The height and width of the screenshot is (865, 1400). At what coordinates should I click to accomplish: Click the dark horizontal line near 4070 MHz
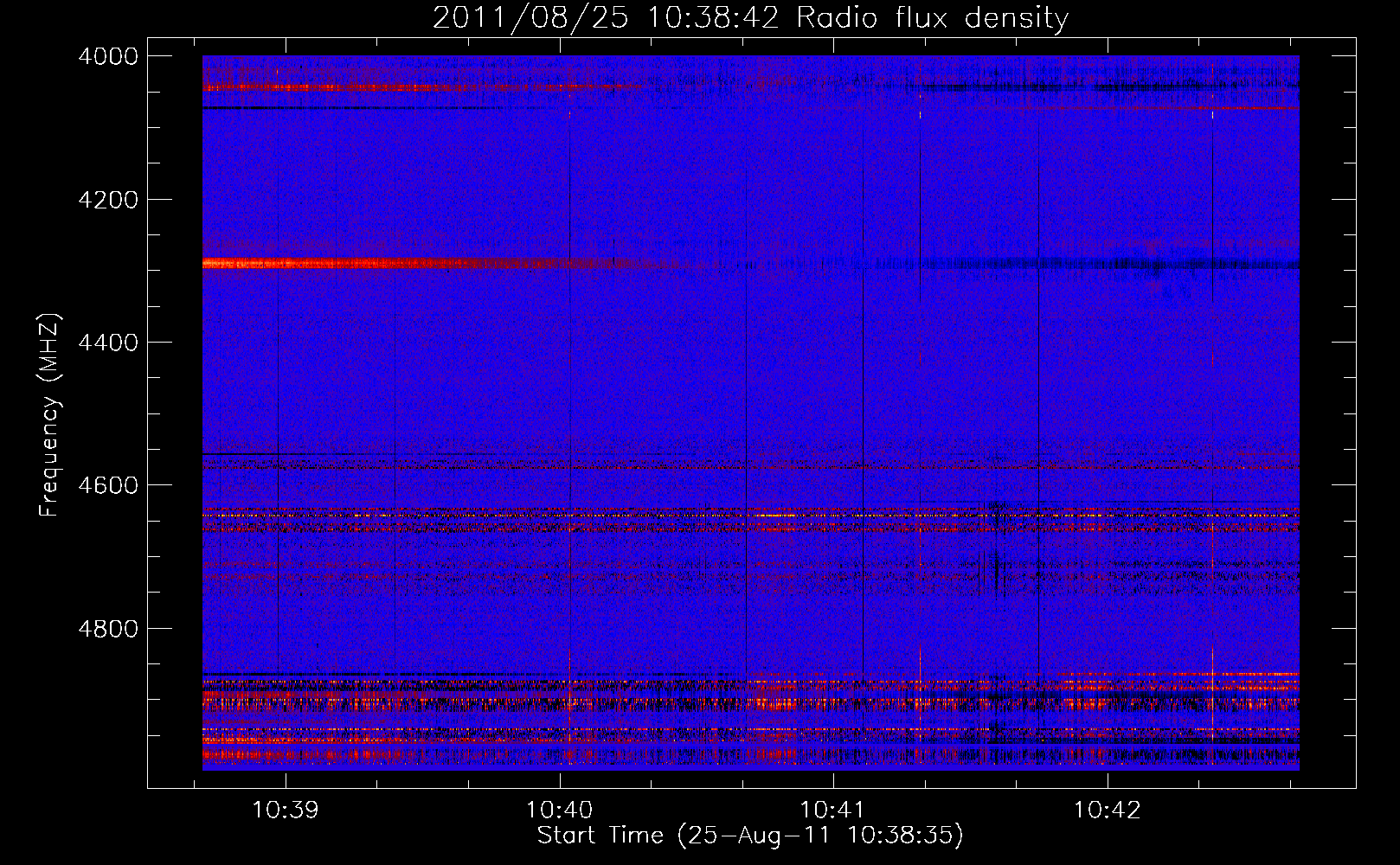(x=346, y=108)
